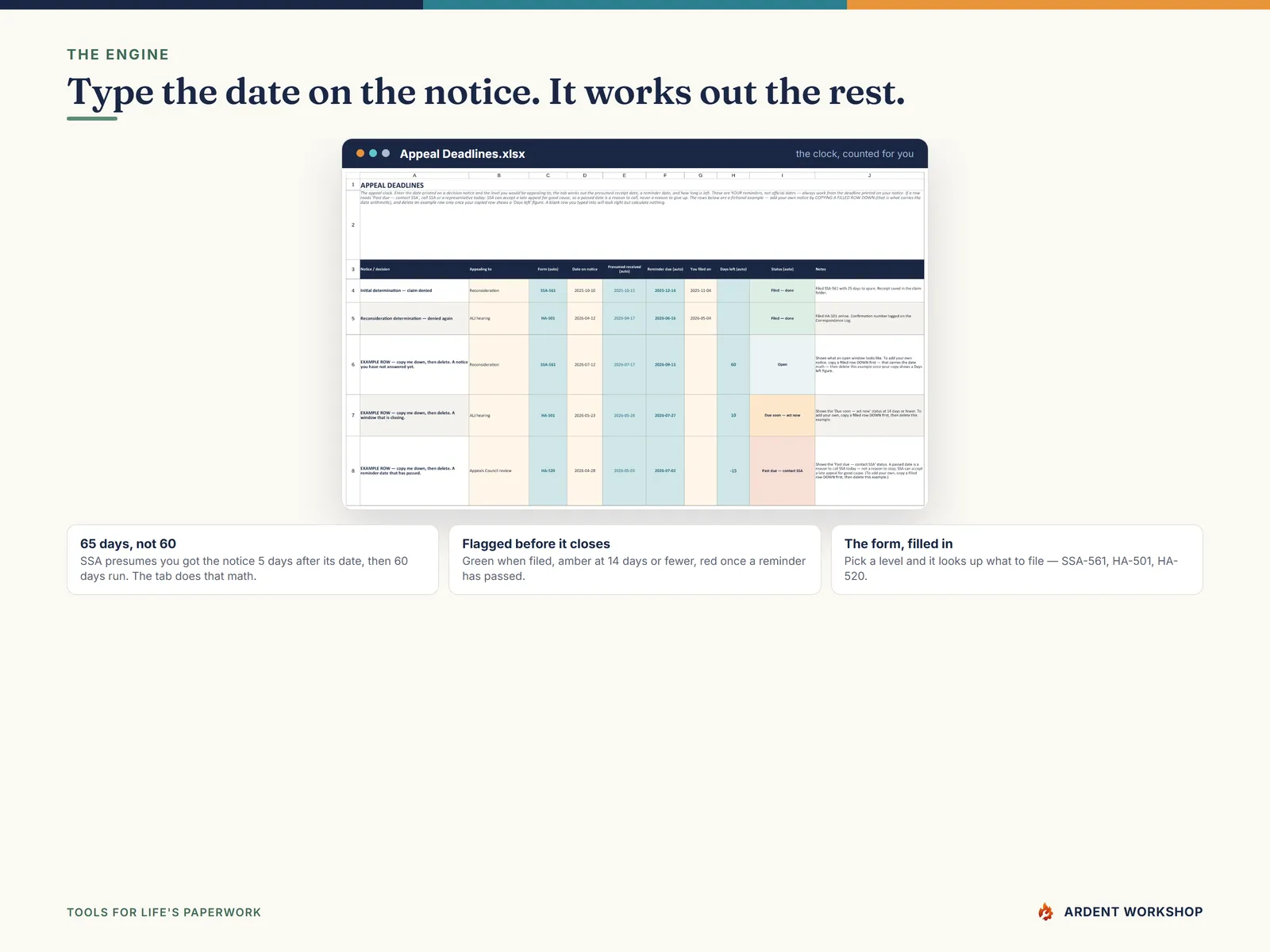
Task: Click the reminder date 2026-07-02 cell
Action: pos(665,470)
